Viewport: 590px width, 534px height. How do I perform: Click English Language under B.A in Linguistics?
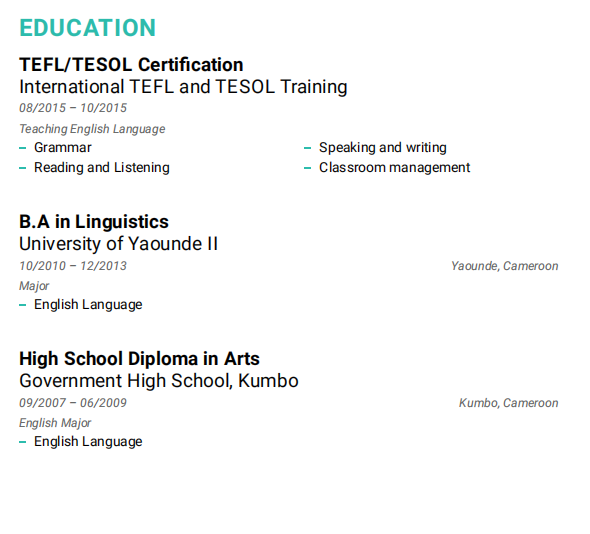88,304
